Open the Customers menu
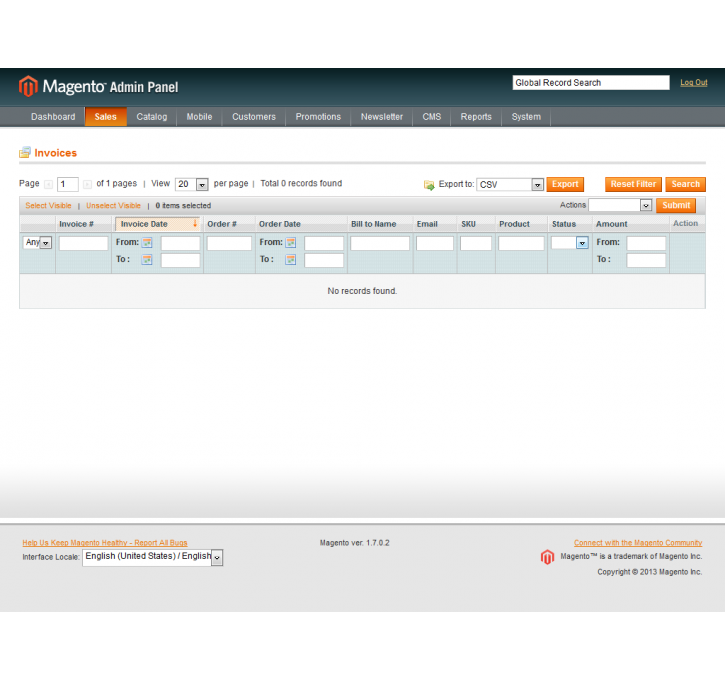Viewport: 725px width, 680px height. (254, 117)
